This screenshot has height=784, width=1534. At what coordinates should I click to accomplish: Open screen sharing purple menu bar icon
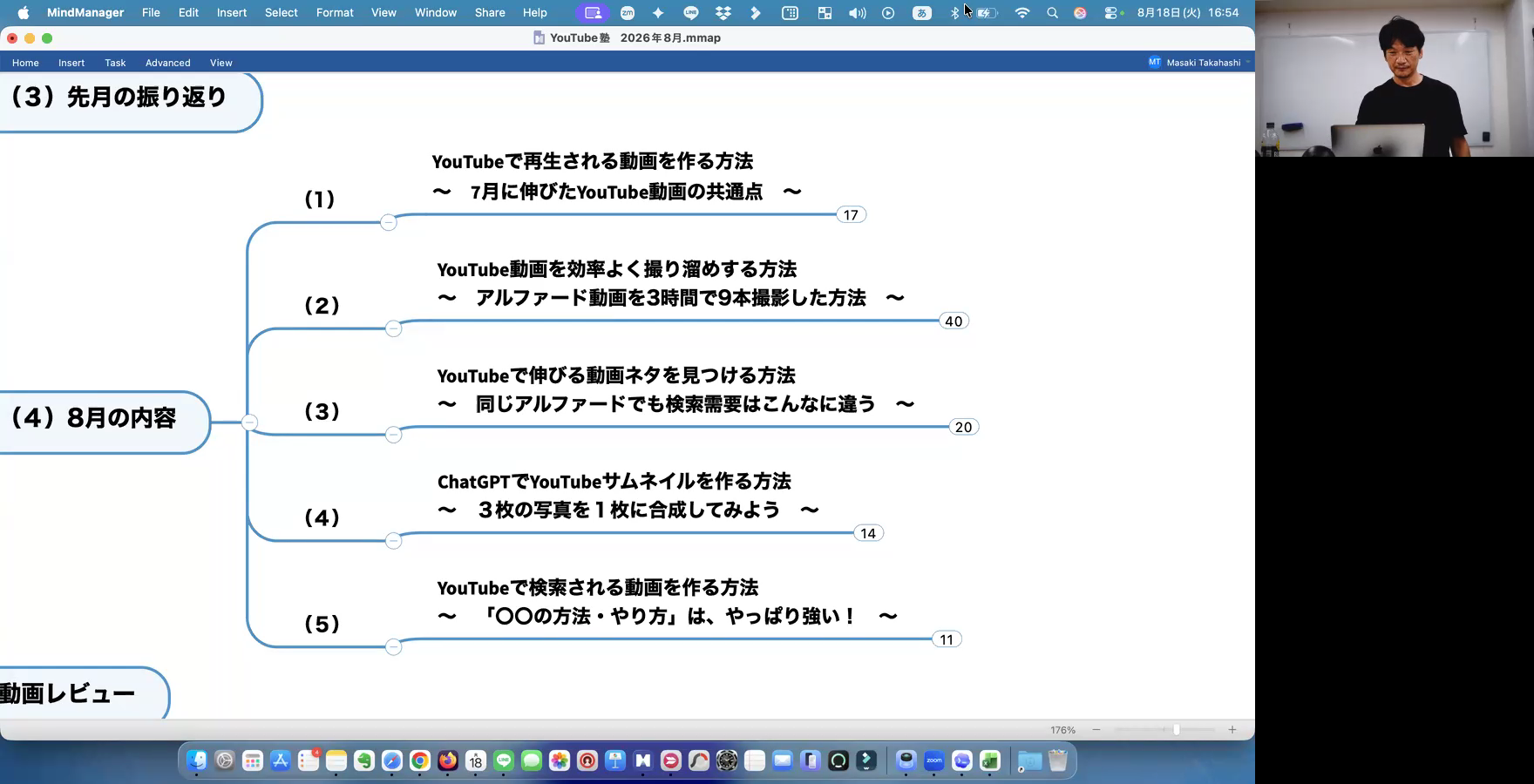[593, 12]
